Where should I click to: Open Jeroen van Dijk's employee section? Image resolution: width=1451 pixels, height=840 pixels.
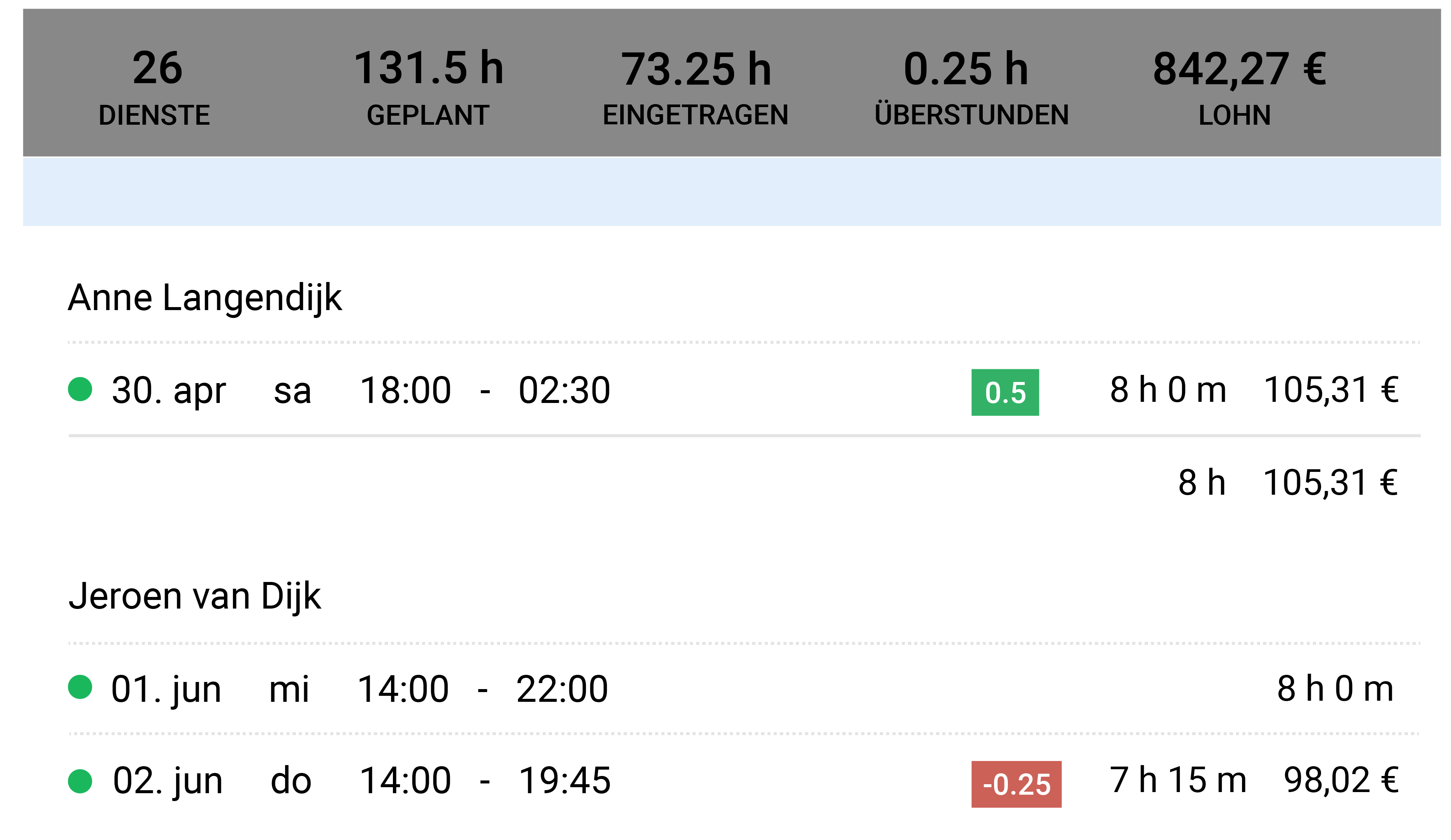(195, 596)
